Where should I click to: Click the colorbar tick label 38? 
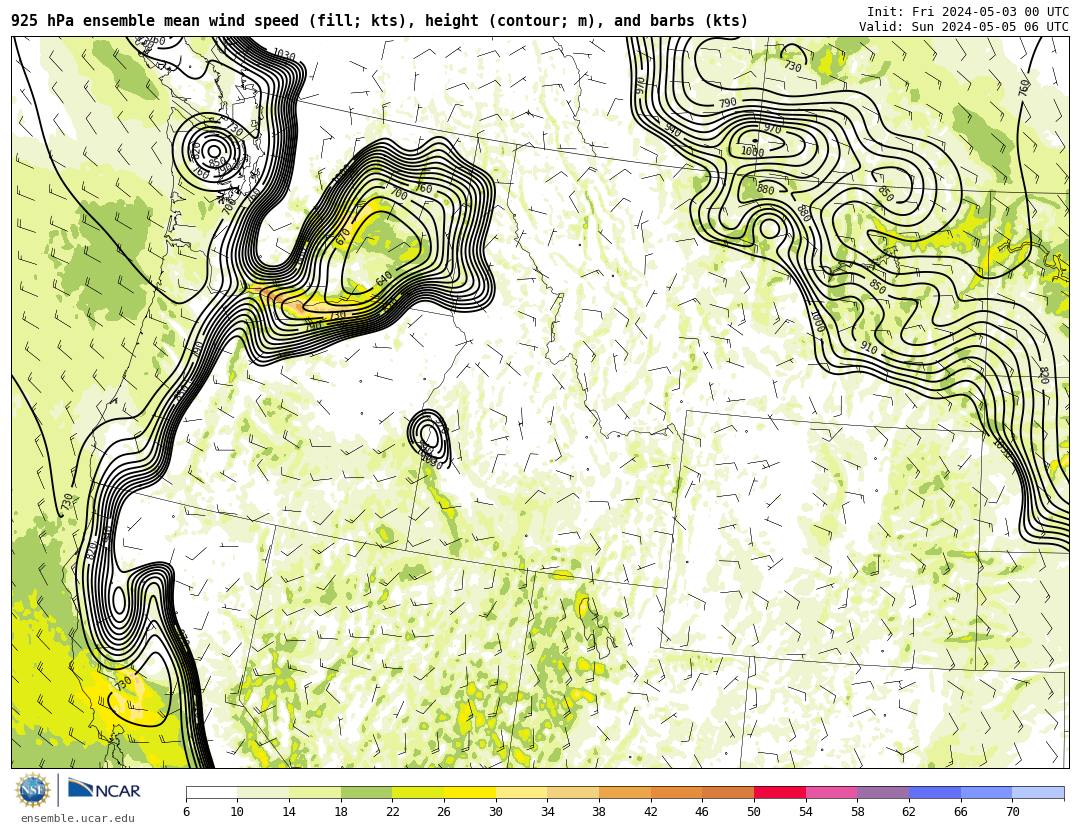click(x=599, y=812)
